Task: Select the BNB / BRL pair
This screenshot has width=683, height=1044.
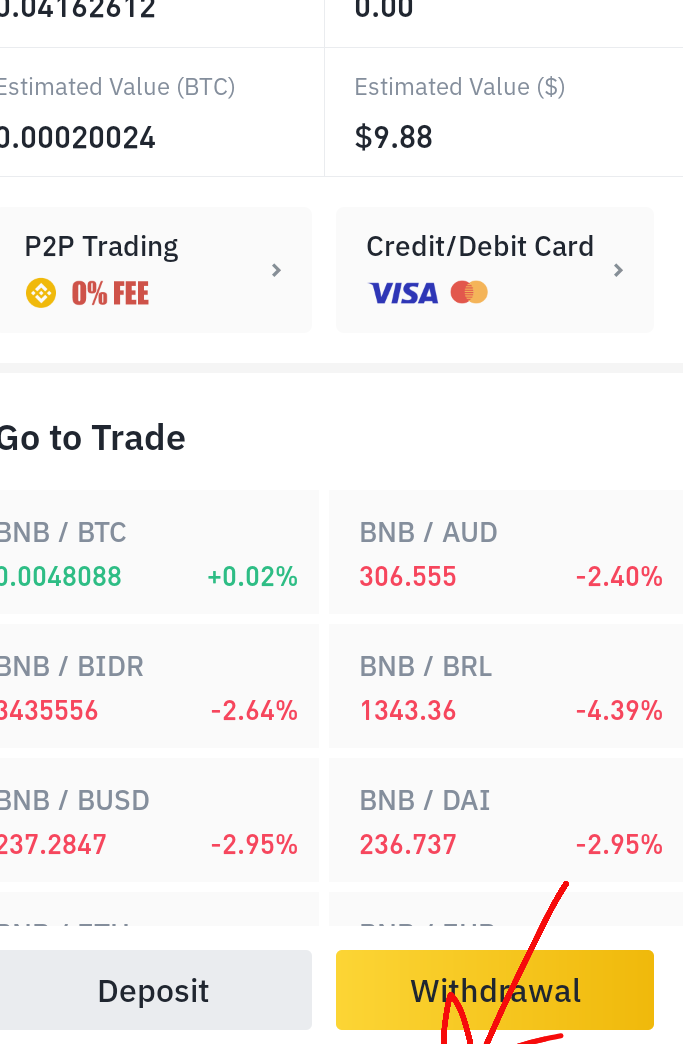Action: click(x=506, y=686)
